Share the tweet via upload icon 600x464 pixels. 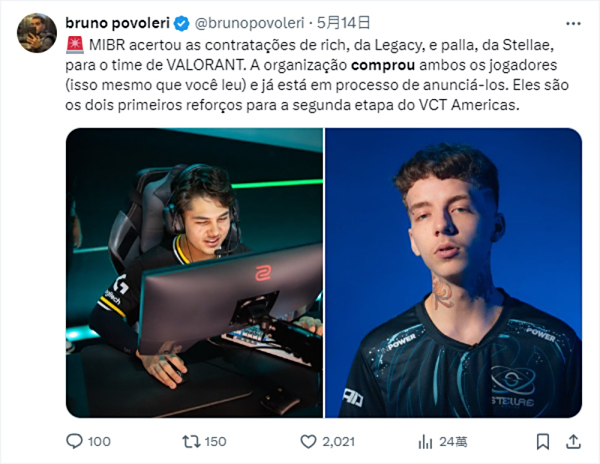pos(573,441)
